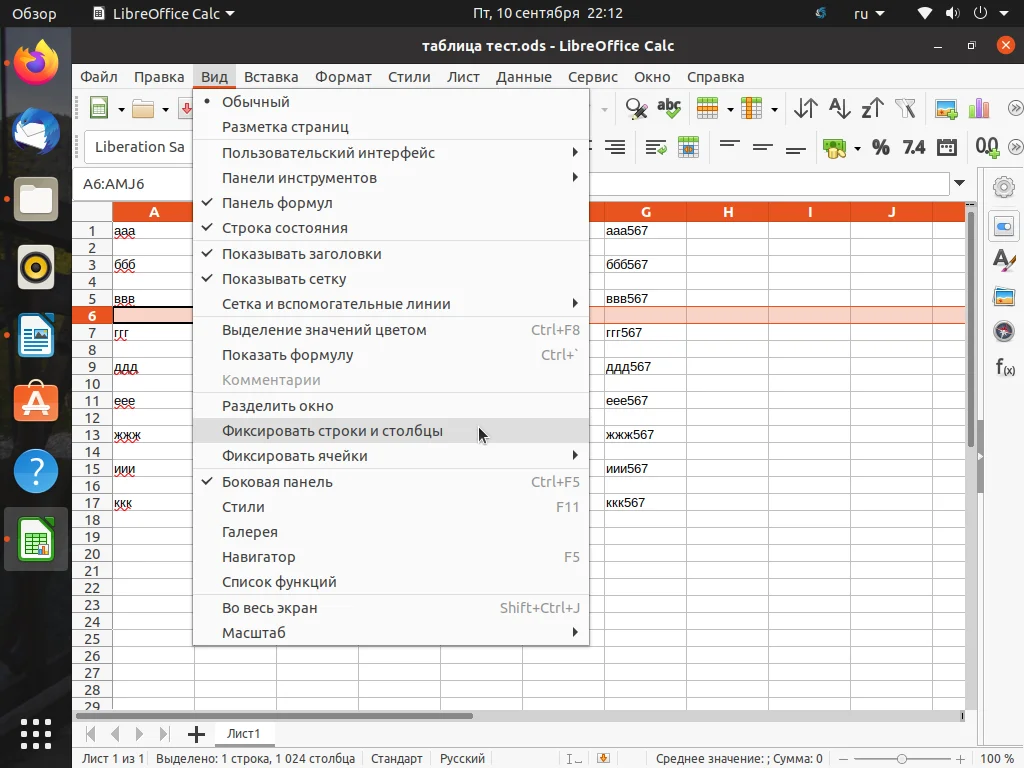Viewport: 1024px width, 768px height.
Task: Click the Insert Image toolbar icon
Action: coord(945,108)
